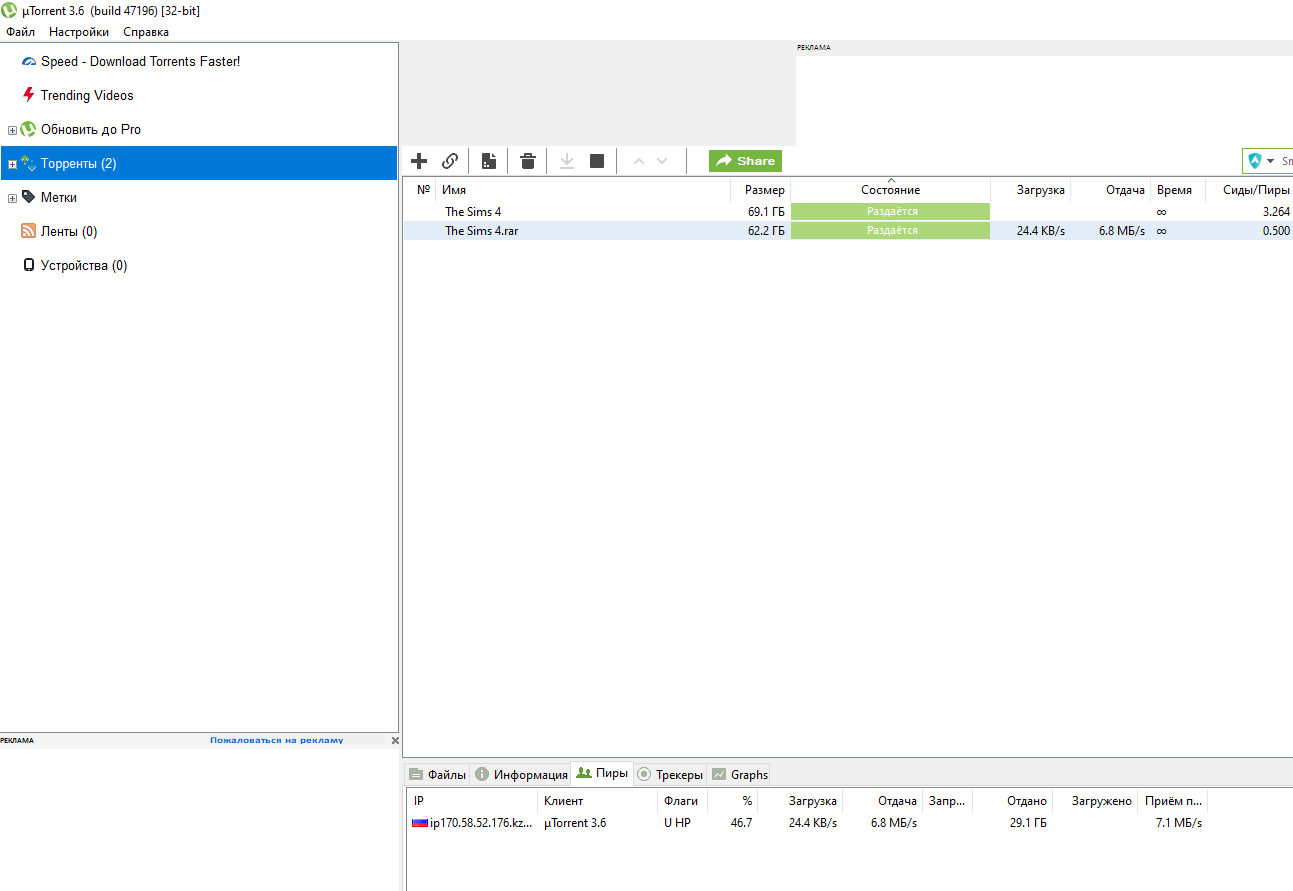Expand the Обновить до Pro tree node
Image resolution: width=1293 pixels, height=891 pixels.
click(12, 130)
